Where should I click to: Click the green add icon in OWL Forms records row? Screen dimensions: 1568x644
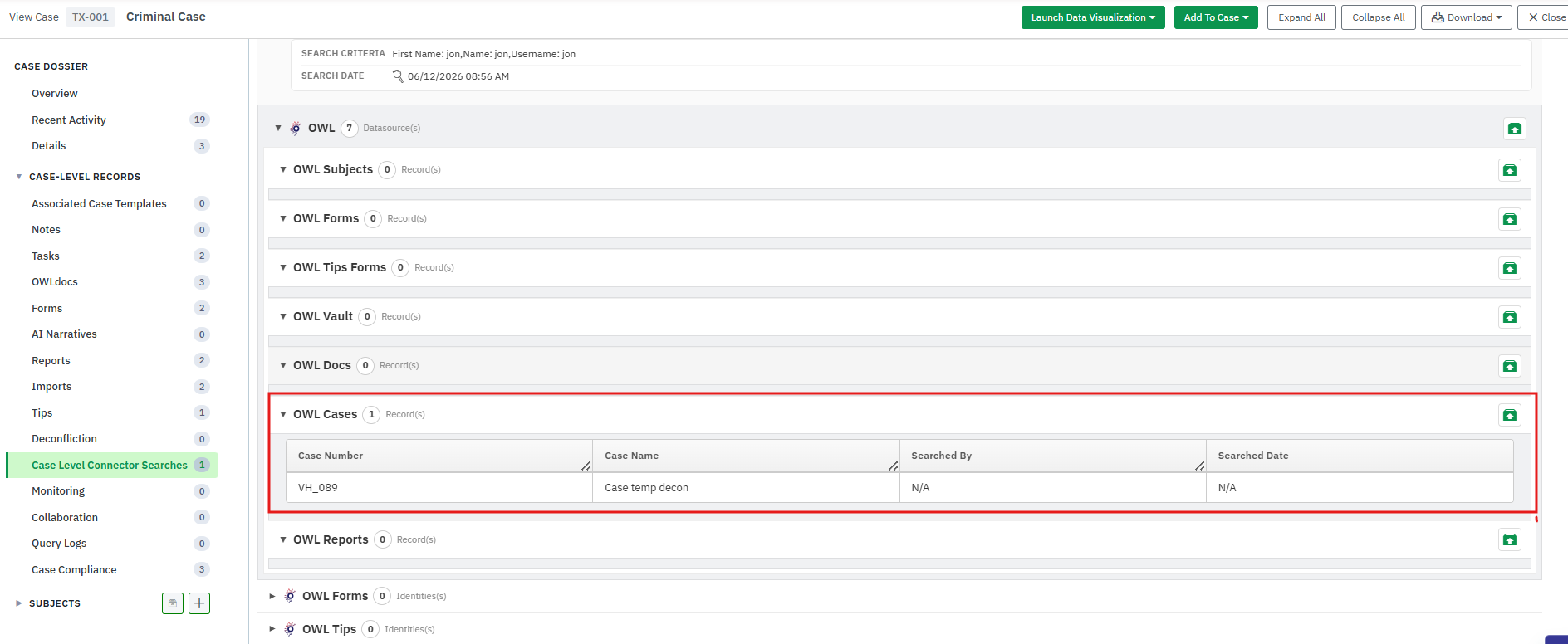tap(1510, 219)
